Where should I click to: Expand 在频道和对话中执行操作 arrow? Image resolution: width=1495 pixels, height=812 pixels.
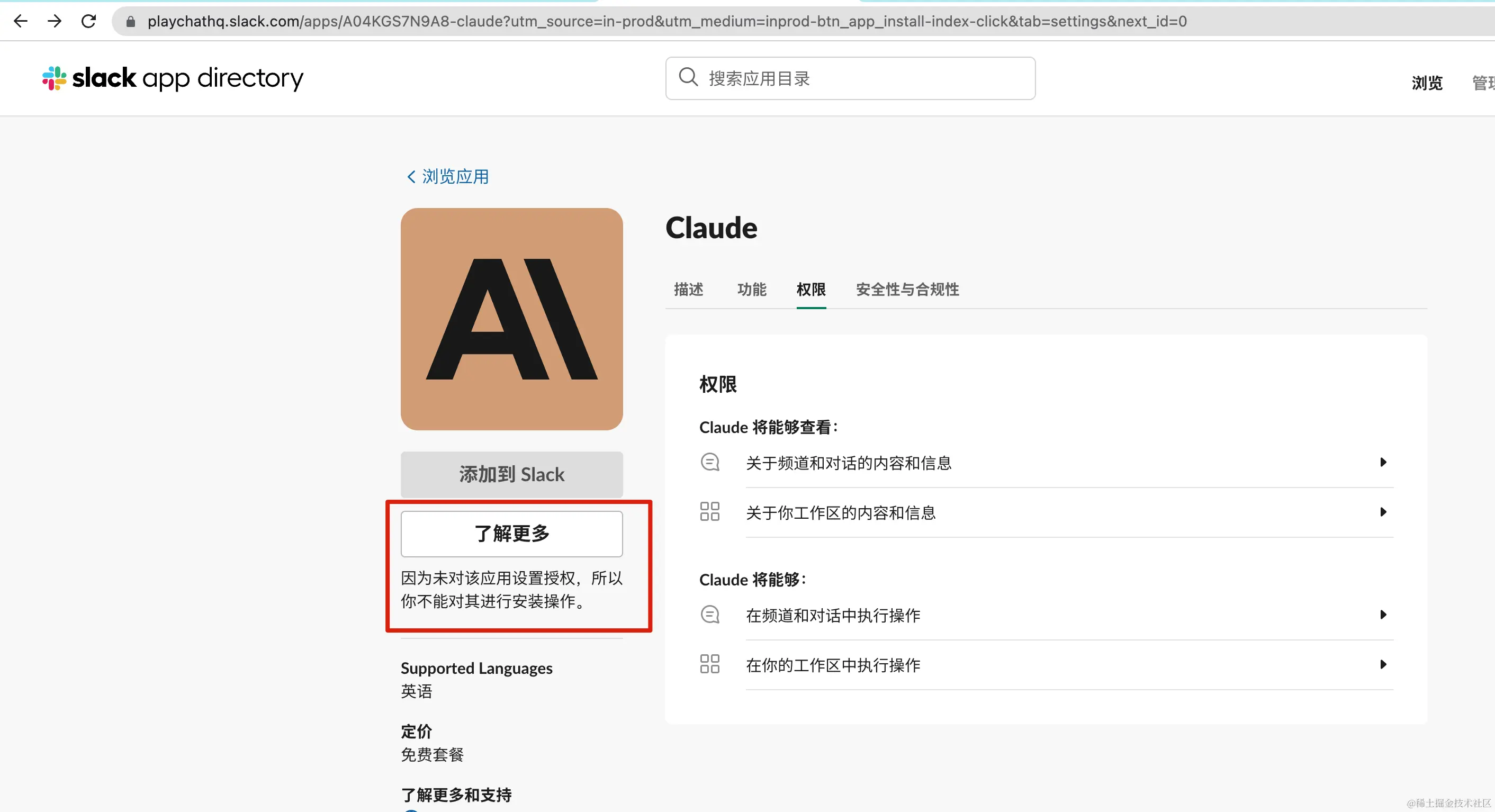click(x=1383, y=615)
